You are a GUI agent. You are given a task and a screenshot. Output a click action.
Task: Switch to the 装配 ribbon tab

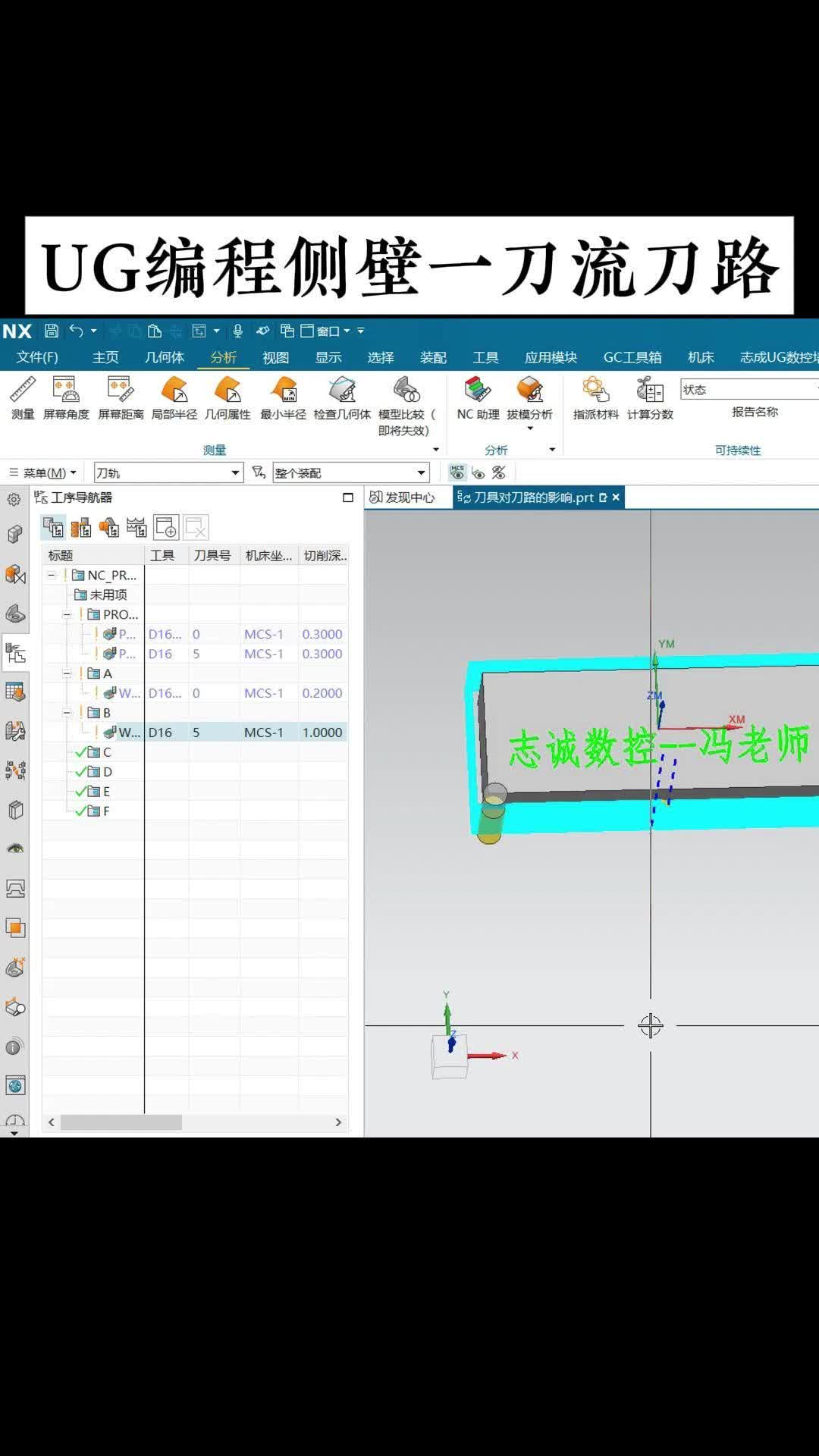[433, 357]
